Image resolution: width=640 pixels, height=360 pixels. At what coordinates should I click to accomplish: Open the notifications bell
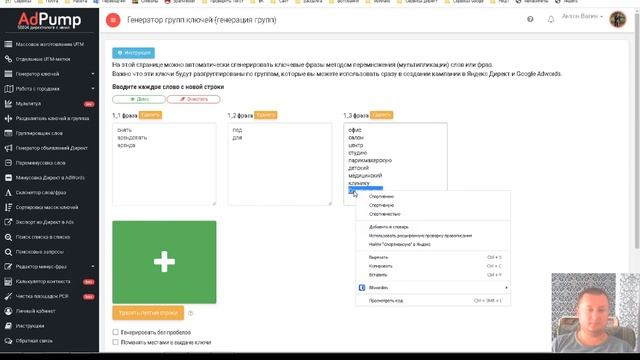click(x=551, y=19)
